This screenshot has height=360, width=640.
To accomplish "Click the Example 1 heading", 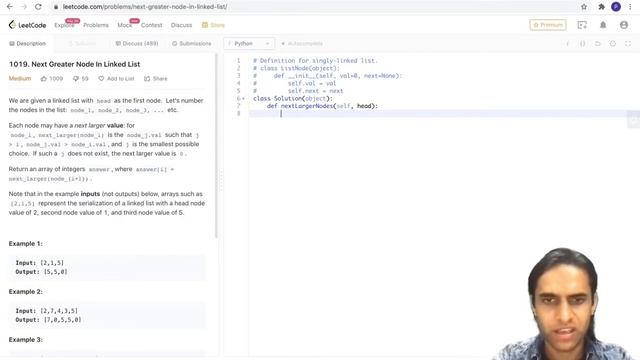I will 26,244.
